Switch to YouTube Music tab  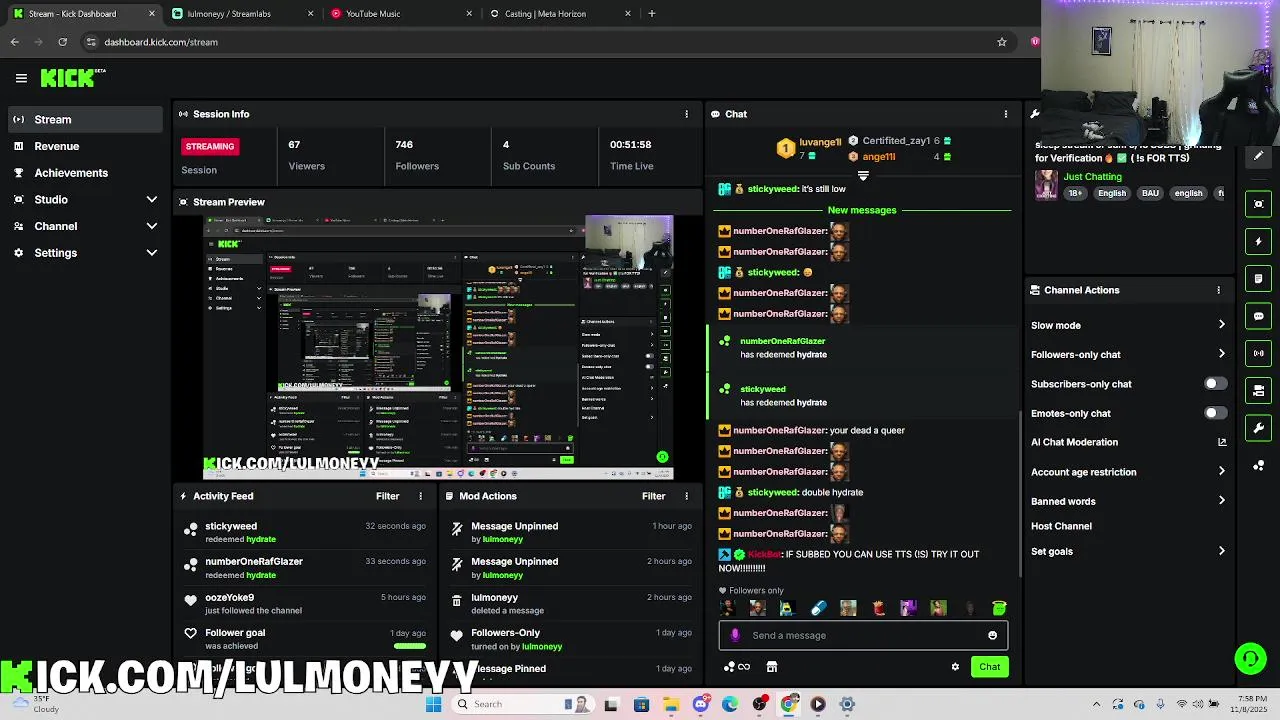pyautogui.click(x=400, y=14)
